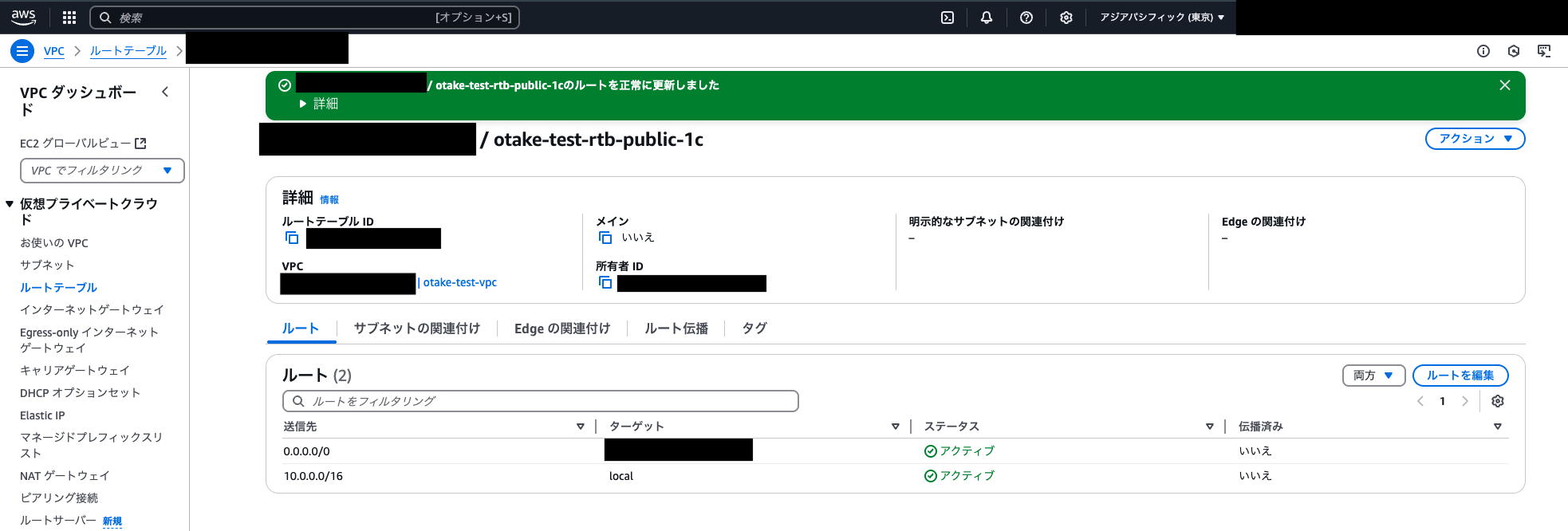Click the screen share icon at top right
Screen dimensions: 1568x531
(1545, 51)
